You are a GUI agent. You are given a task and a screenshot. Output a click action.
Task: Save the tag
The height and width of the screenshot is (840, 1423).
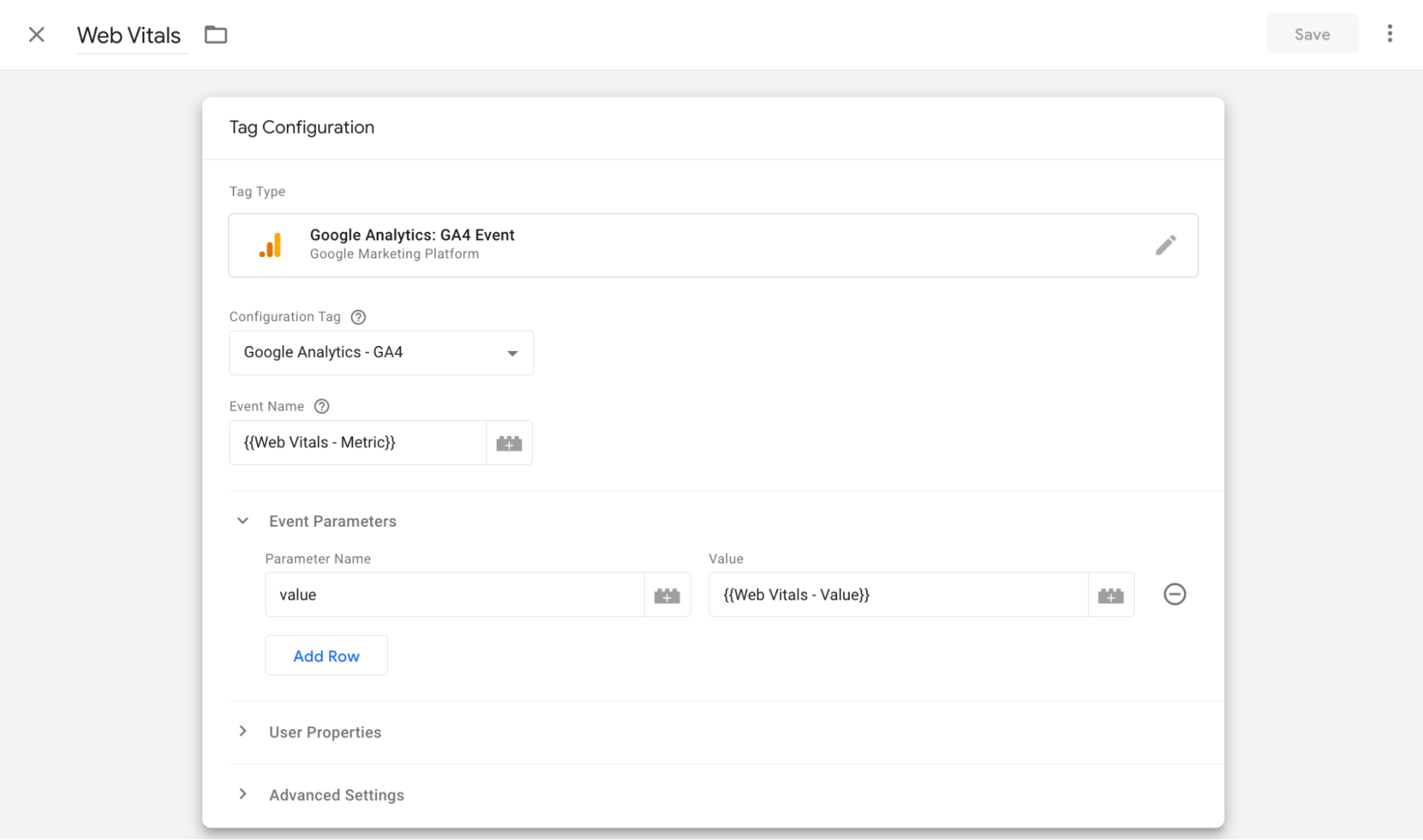click(x=1312, y=34)
